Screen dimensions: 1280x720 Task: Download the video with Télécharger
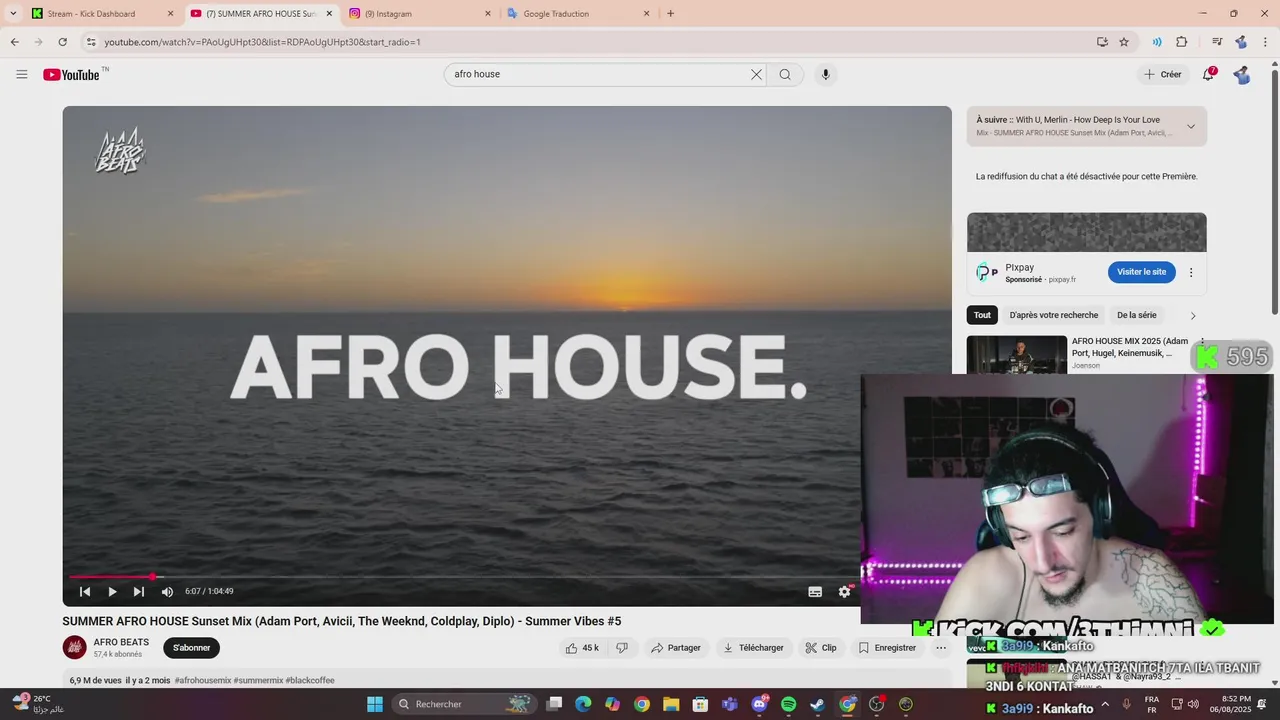point(754,648)
